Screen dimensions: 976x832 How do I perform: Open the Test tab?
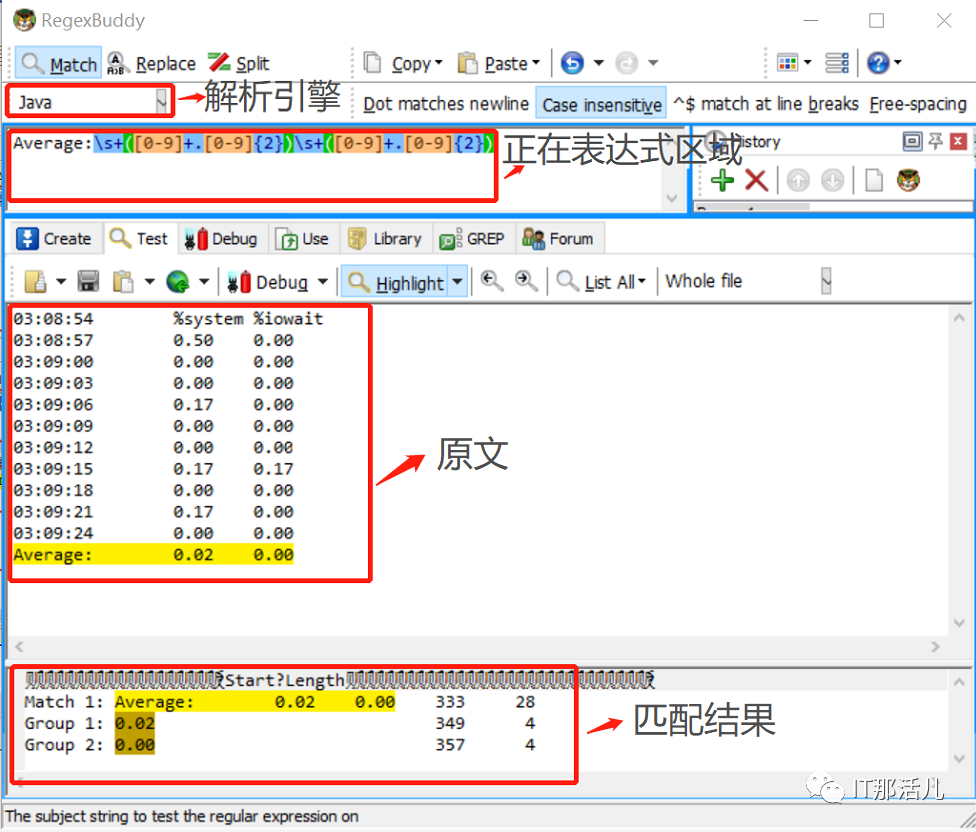139,238
